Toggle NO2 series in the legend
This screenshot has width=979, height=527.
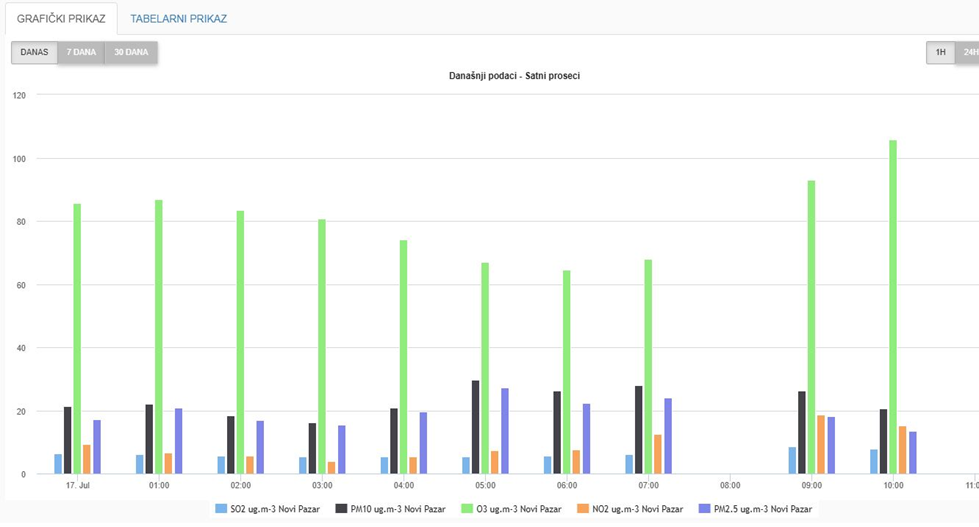(x=632, y=509)
